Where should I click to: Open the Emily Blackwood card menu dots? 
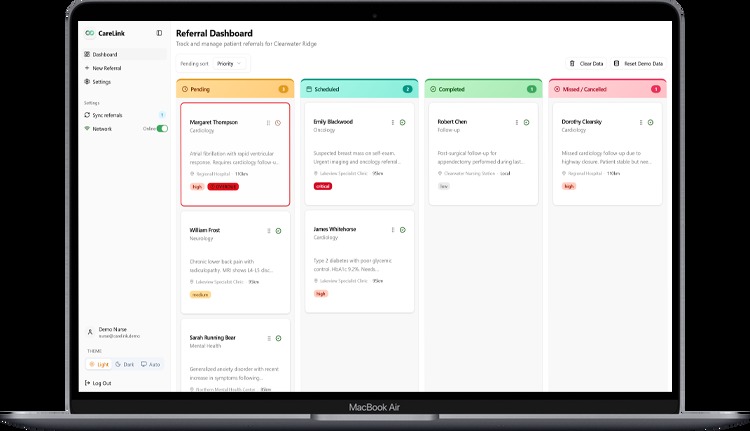[393, 122]
